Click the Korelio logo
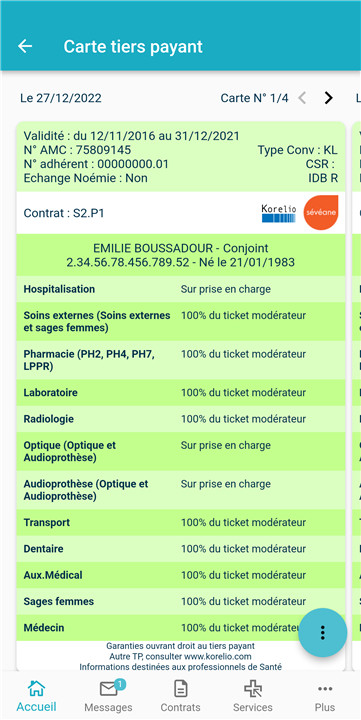The width and height of the screenshot is (361, 720). (279, 214)
